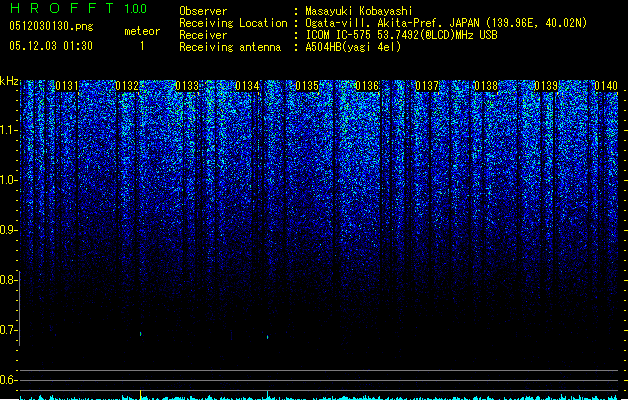The width and height of the screenshot is (629, 400).
Task: Click the Receiver label
Action: point(203,35)
